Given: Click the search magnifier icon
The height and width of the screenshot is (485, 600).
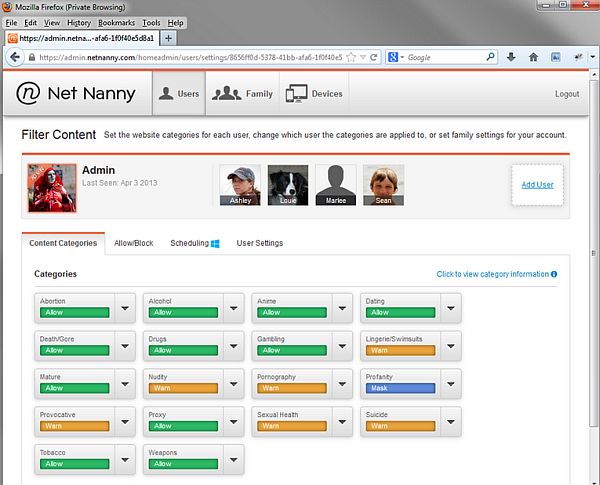Looking at the screenshot, I should click(490, 57).
